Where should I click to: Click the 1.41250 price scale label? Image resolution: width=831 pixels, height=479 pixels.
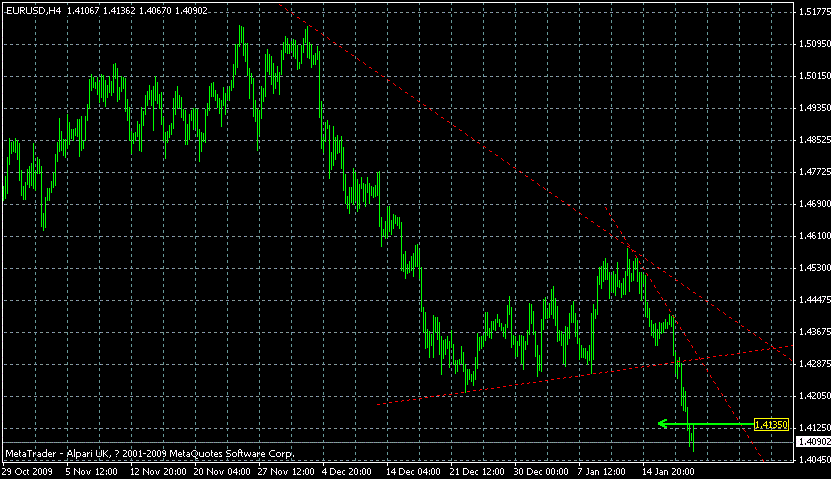click(x=815, y=427)
